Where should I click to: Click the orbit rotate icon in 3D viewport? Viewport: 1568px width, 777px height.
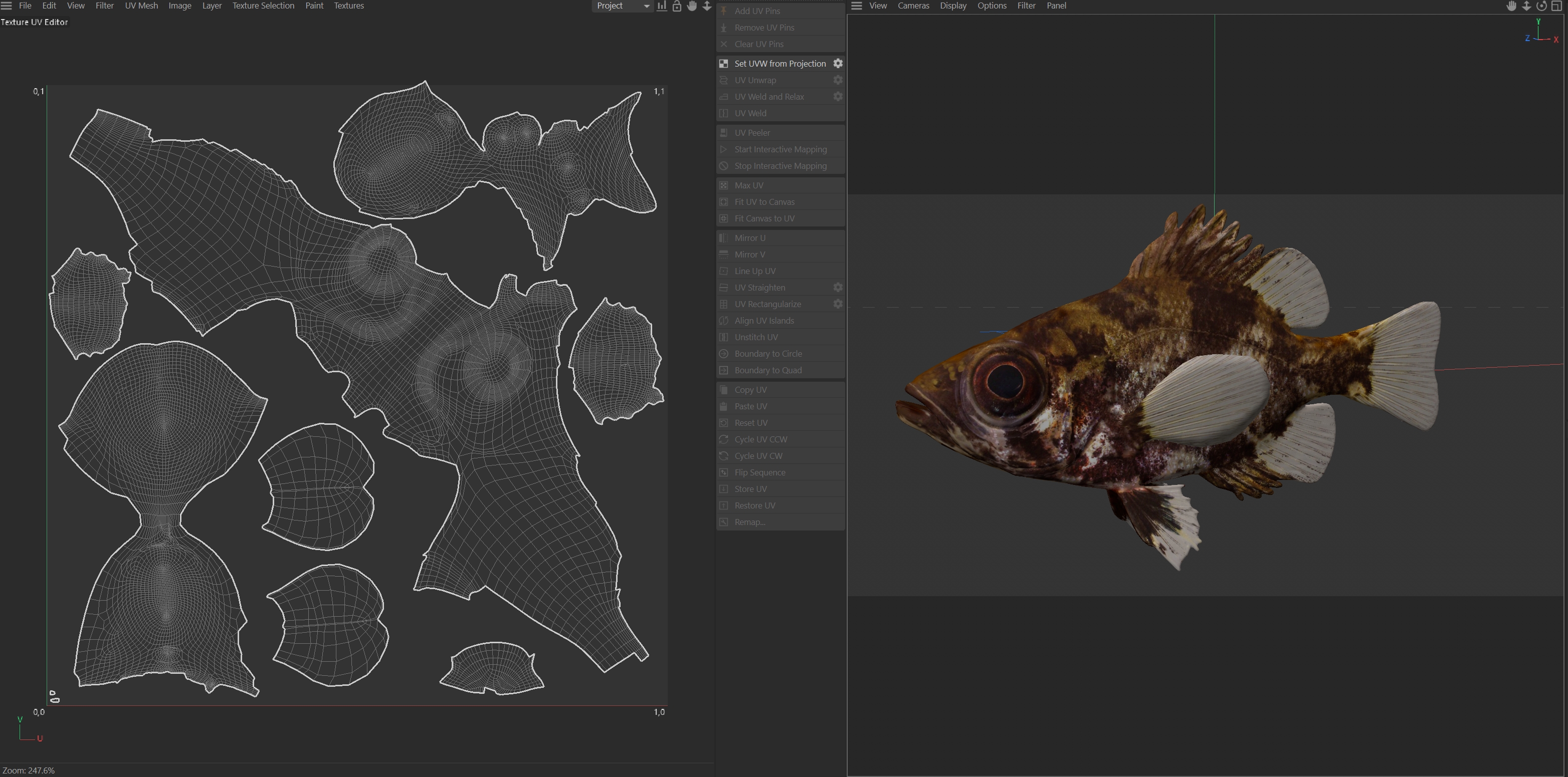[1541, 6]
